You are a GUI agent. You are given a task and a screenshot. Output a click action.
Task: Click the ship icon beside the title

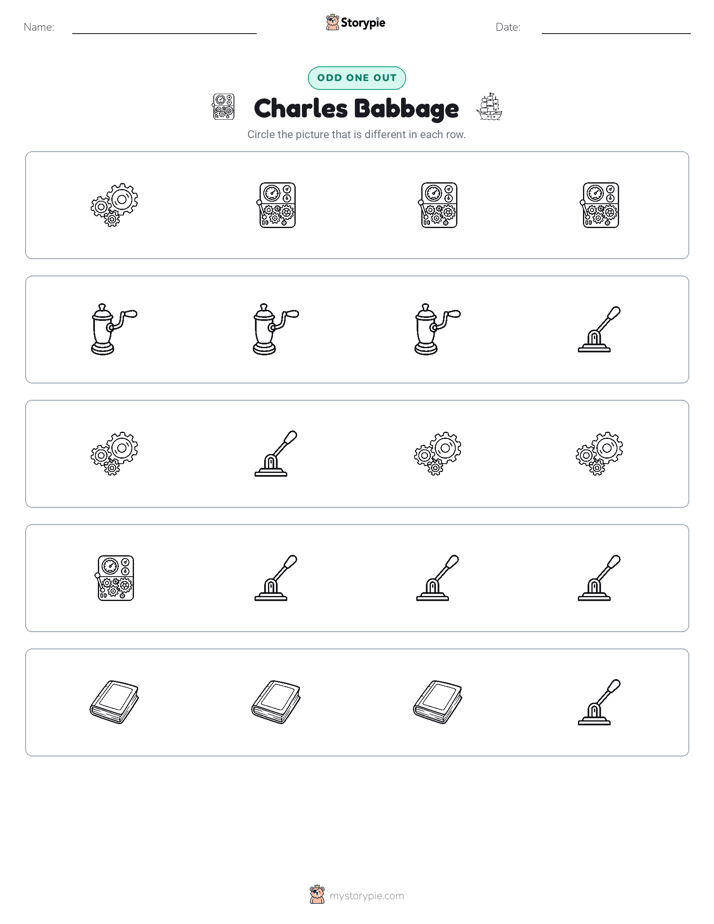point(490,107)
